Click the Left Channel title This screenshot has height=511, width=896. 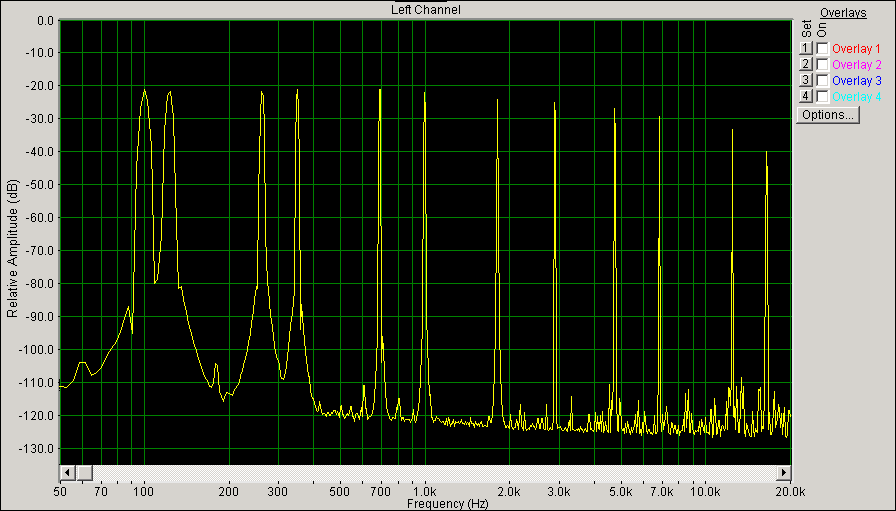click(426, 10)
